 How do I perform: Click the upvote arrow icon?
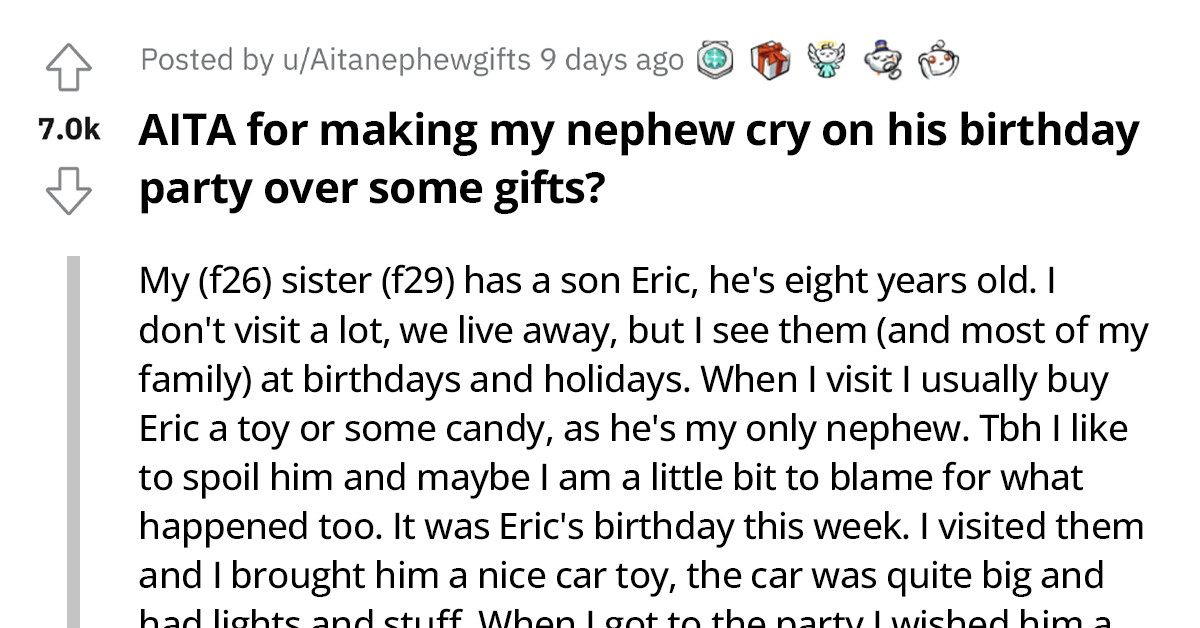click(69, 68)
